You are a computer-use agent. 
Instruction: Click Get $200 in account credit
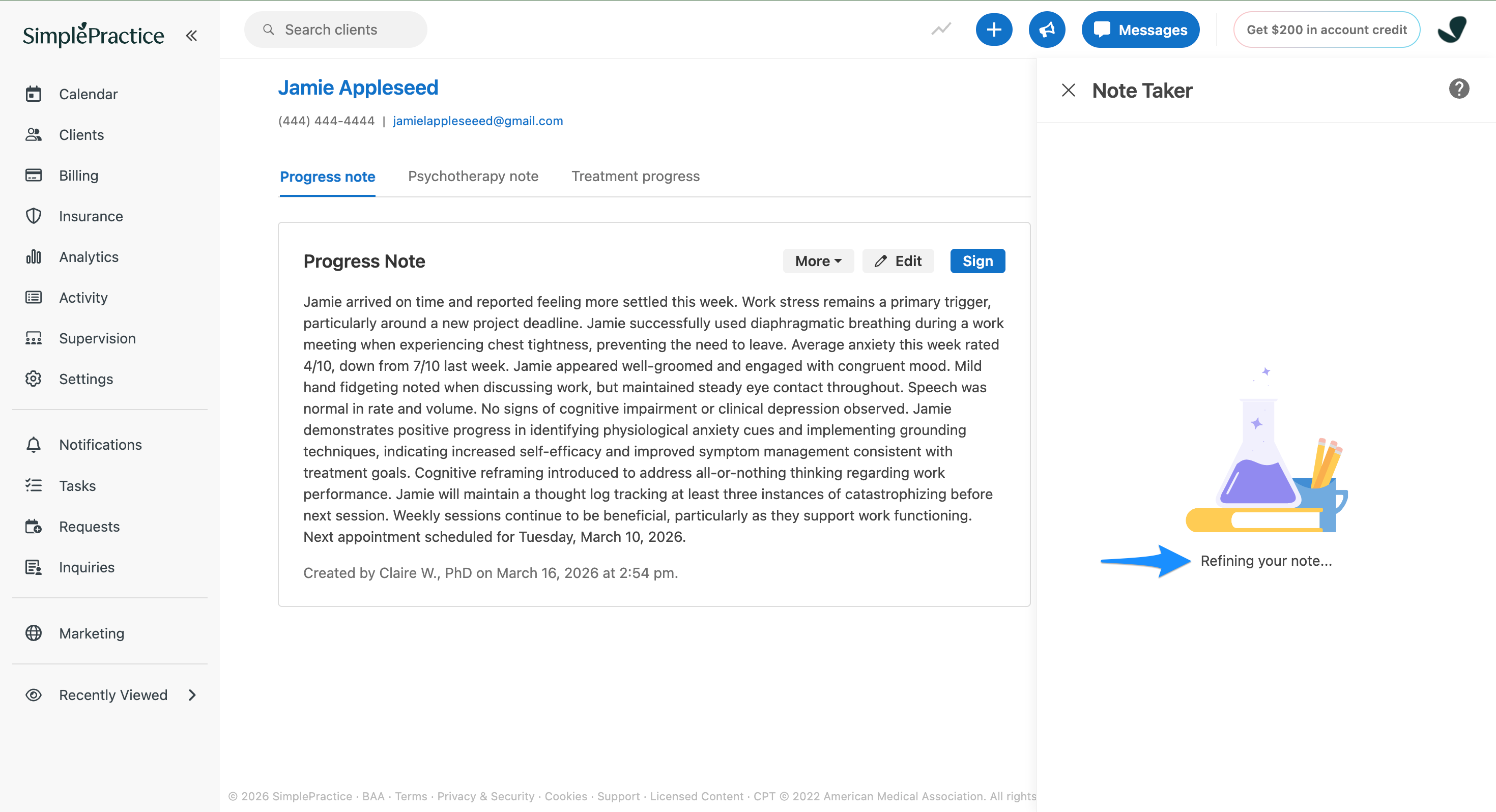click(x=1327, y=30)
